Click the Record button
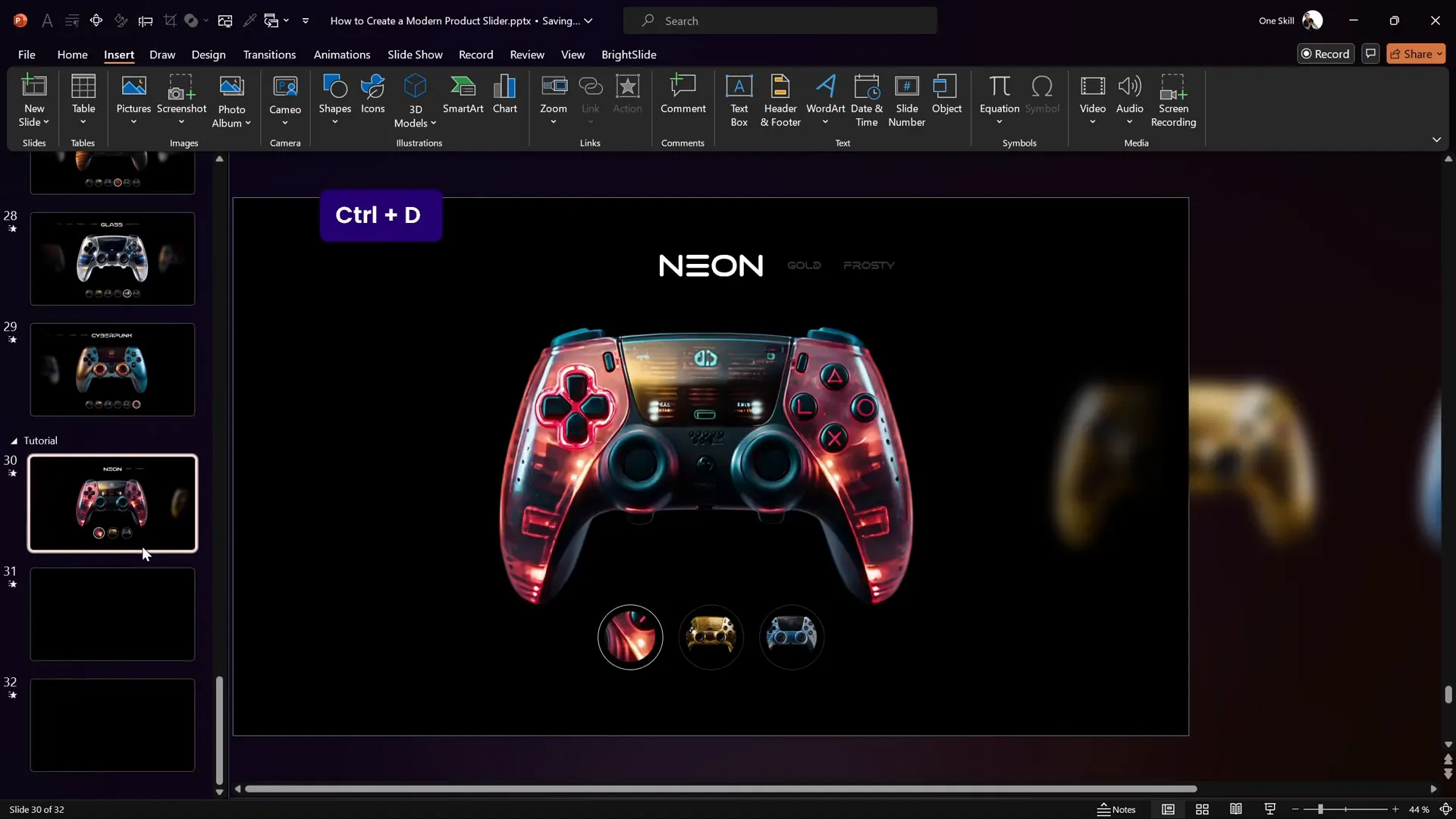The image size is (1456, 819). pos(1326,54)
